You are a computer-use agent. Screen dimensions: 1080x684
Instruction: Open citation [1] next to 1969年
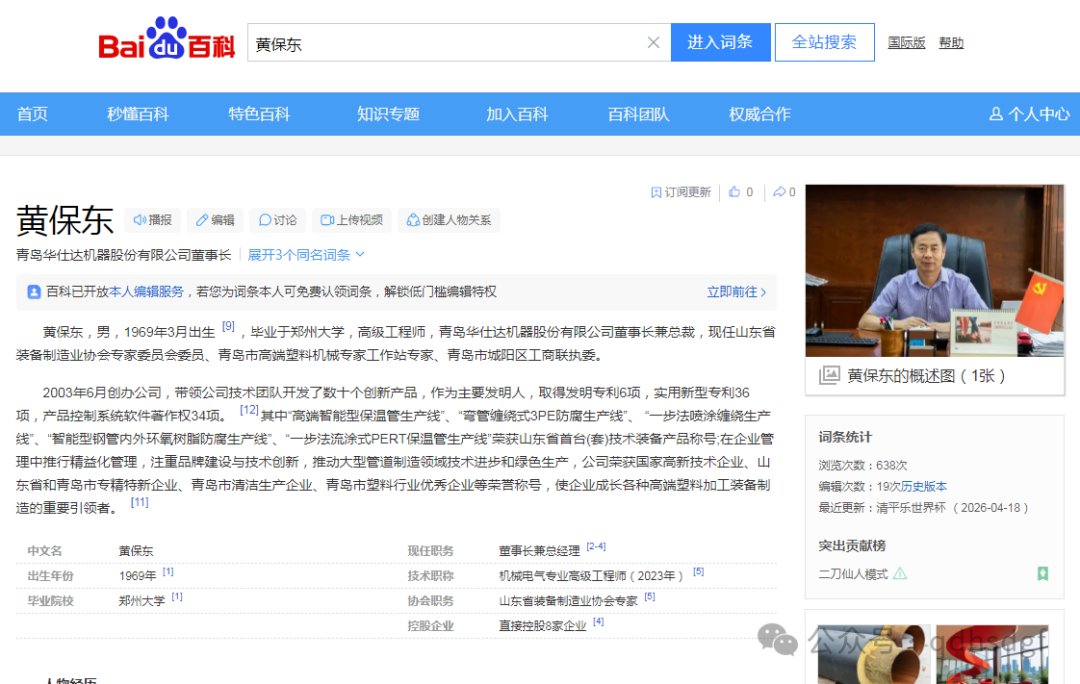tap(168, 572)
